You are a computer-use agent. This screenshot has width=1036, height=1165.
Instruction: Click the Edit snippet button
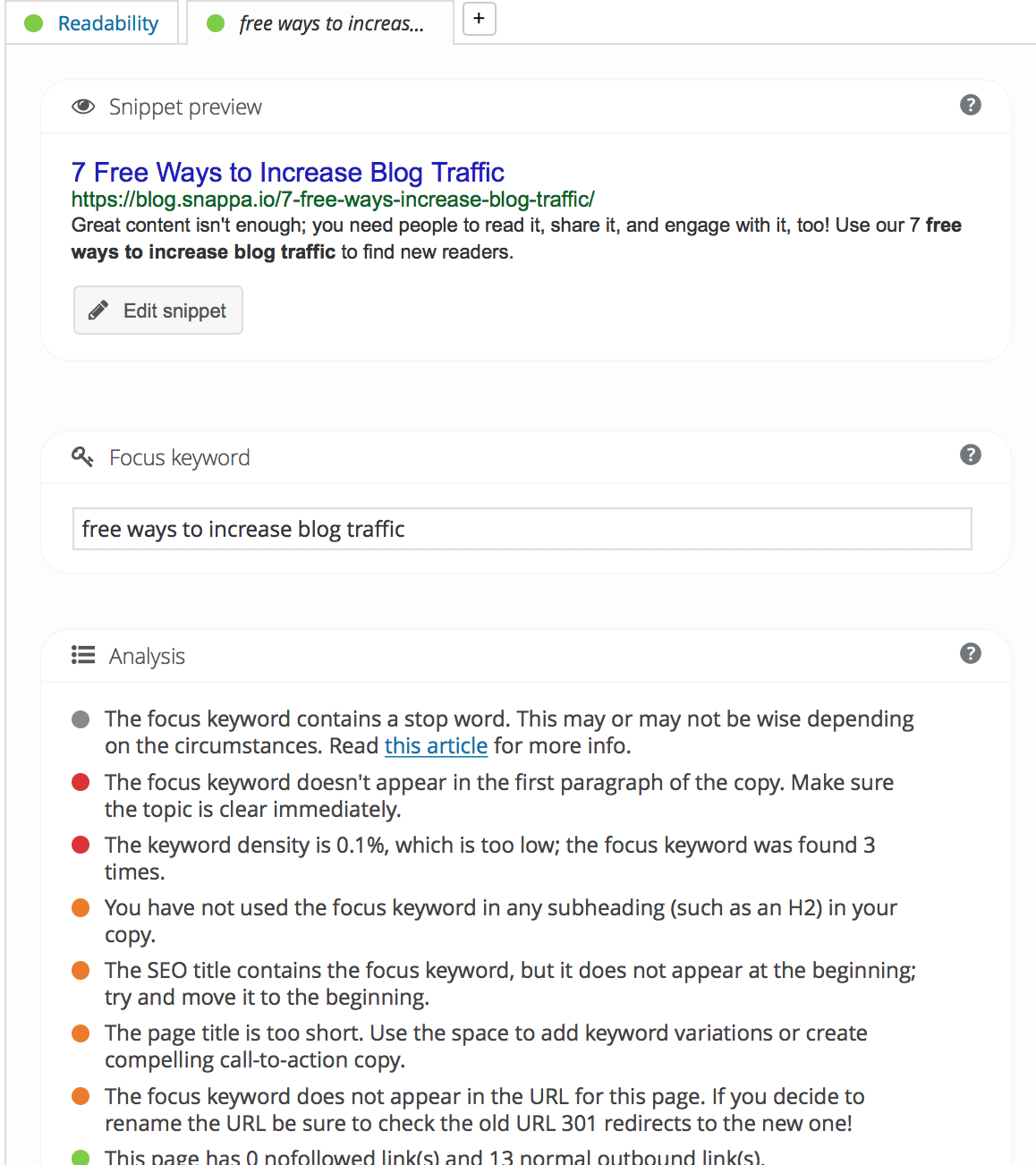[x=158, y=310]
